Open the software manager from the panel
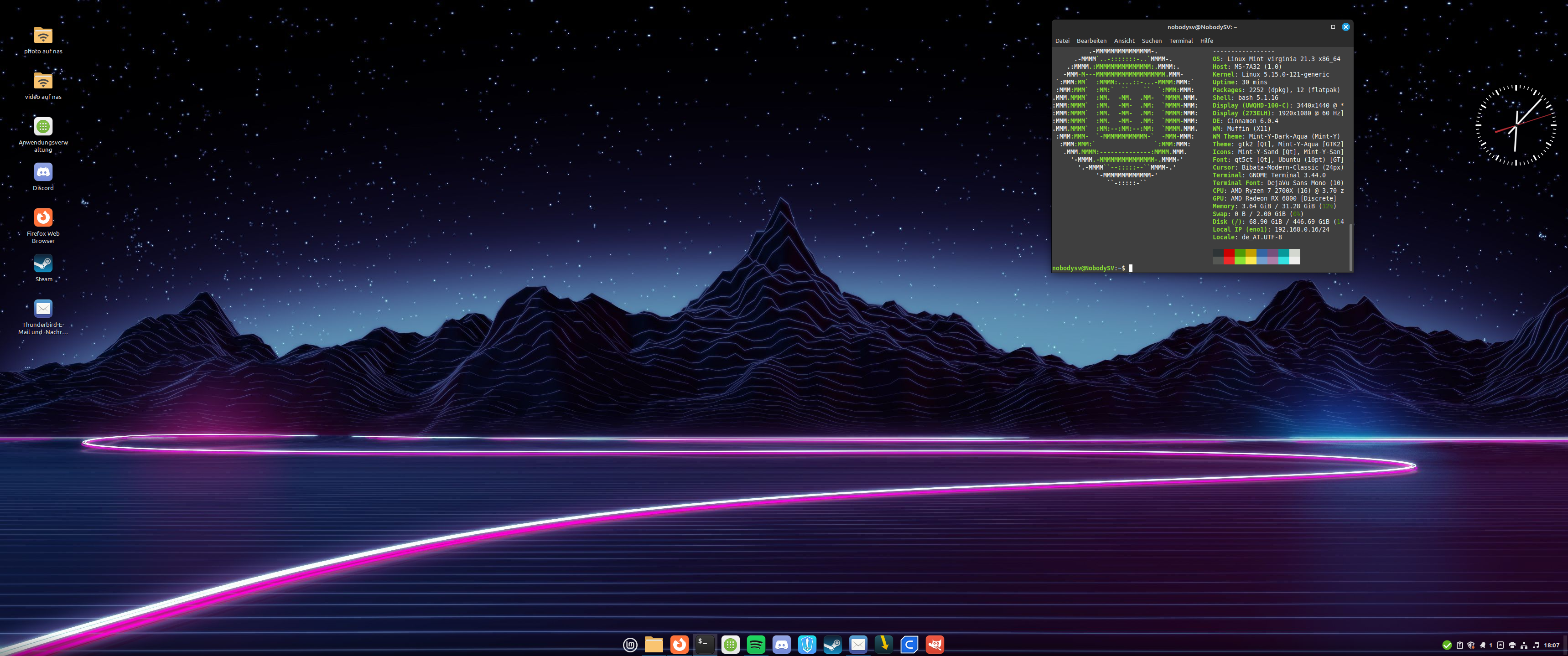 [x=731, y=645]
